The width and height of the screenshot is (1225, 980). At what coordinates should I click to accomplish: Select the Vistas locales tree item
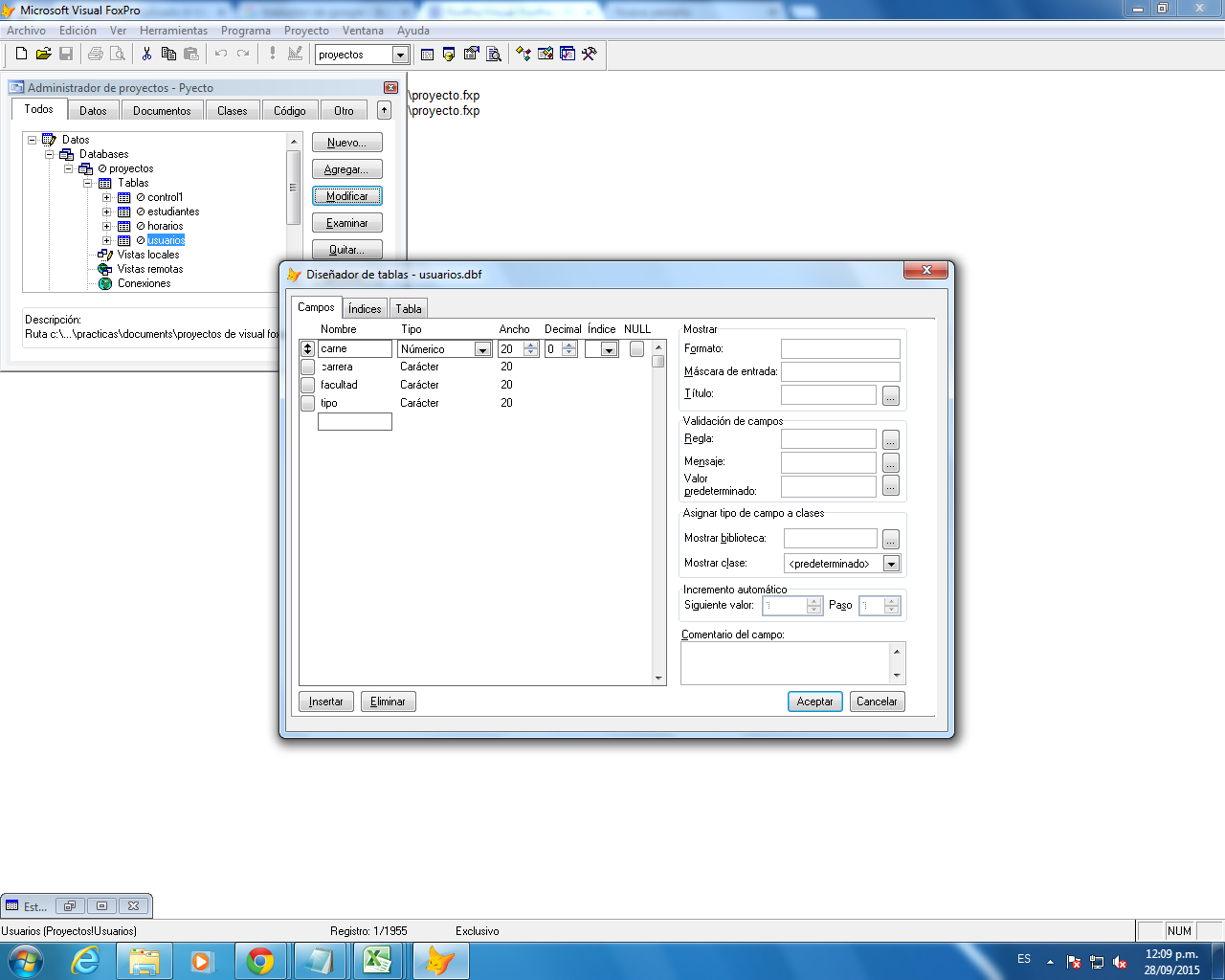(148, 255)
